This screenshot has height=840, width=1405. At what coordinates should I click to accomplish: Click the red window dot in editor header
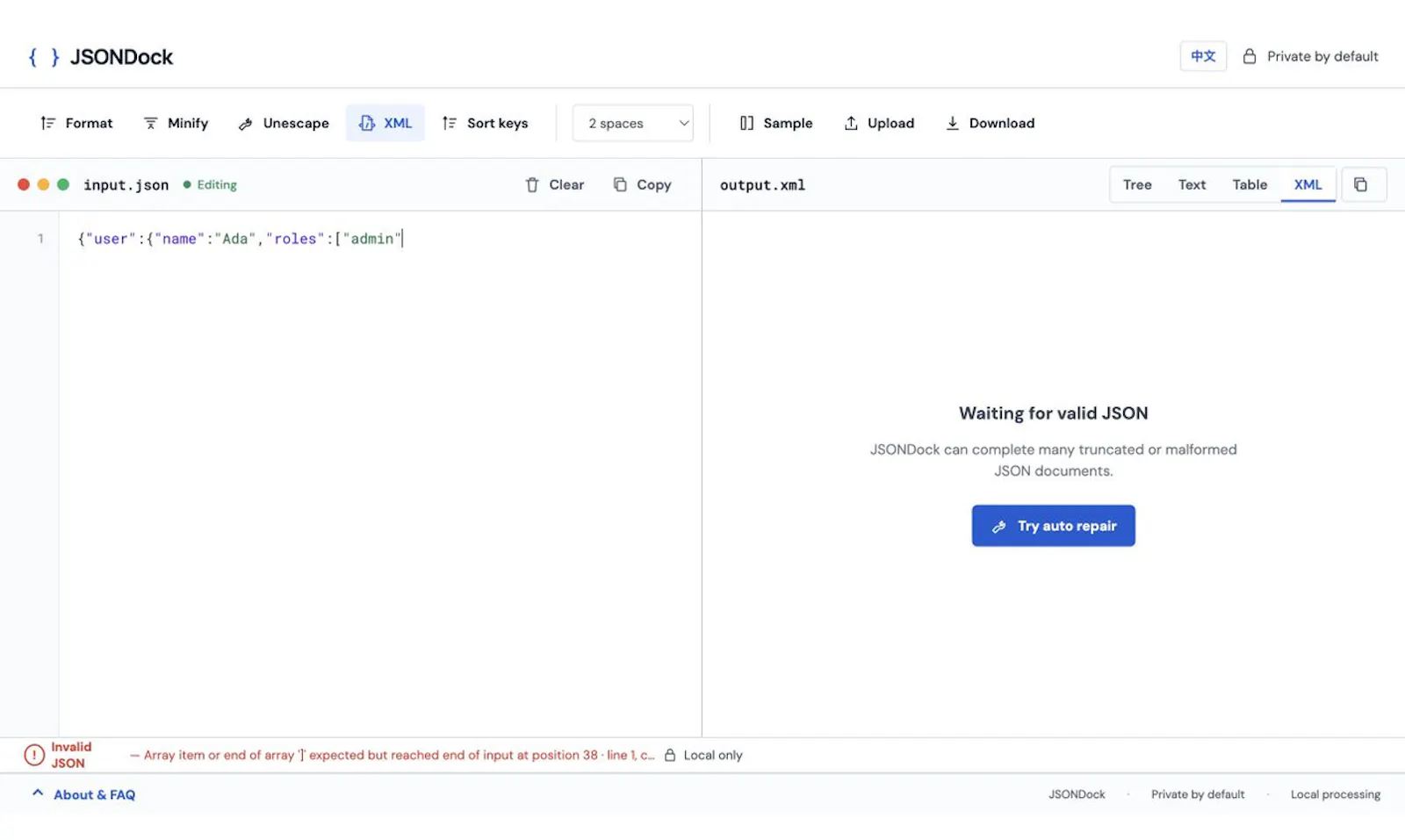(24, 184)
